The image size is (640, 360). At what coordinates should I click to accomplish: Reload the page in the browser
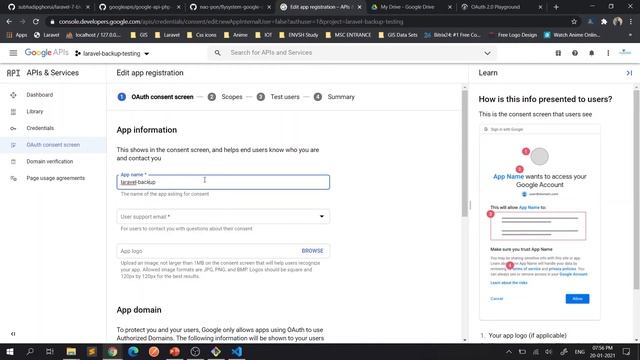tap(36, 22)
